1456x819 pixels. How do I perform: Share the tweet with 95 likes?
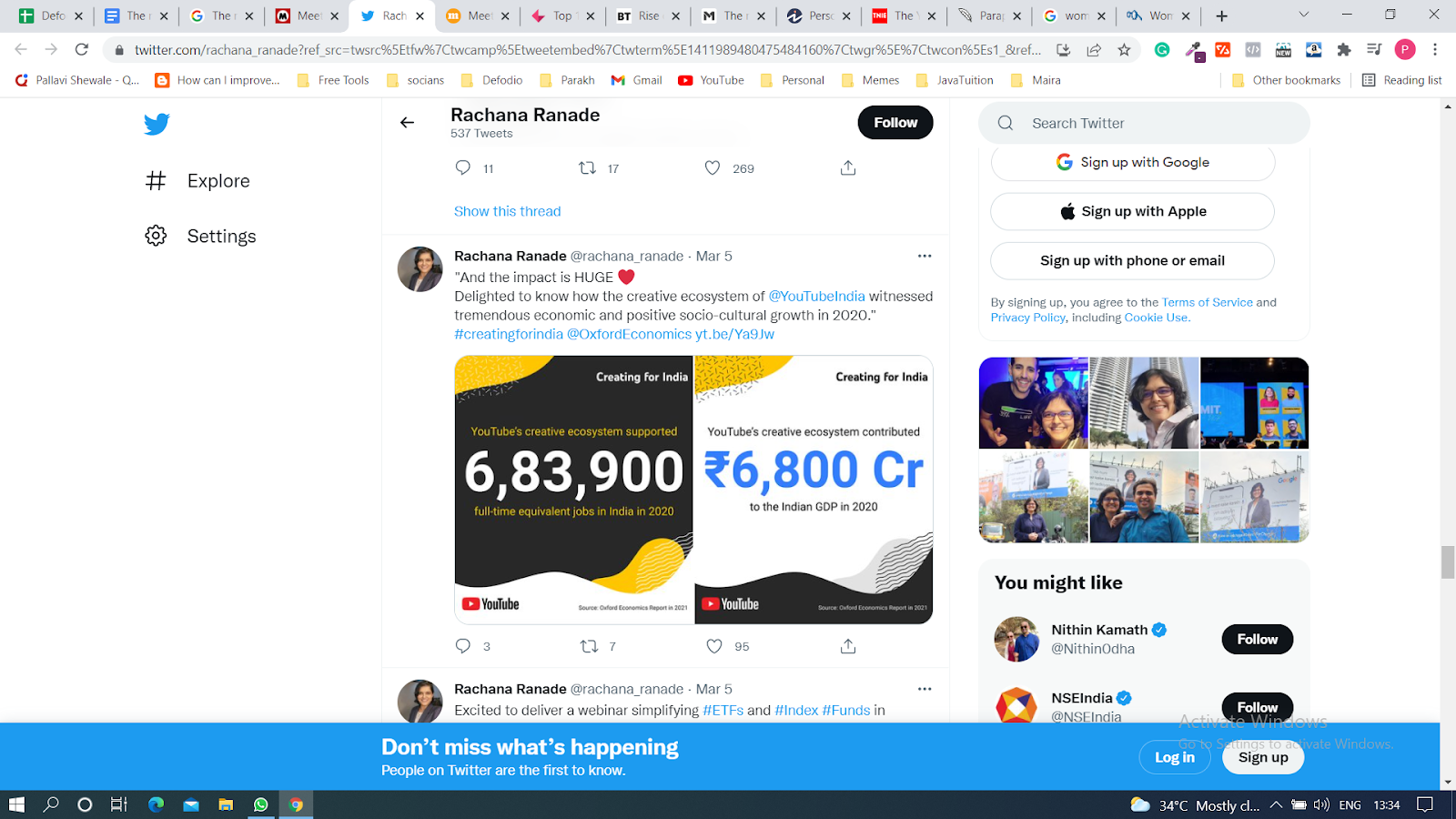pos(848,646)
